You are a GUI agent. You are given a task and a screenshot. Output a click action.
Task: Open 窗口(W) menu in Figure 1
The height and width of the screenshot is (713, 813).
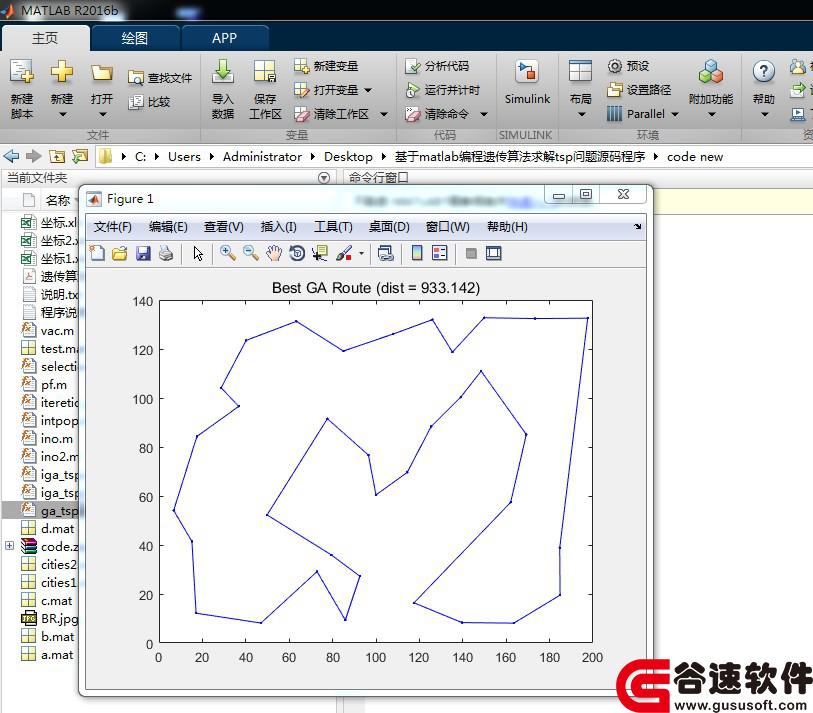click(x=447, y=227)
